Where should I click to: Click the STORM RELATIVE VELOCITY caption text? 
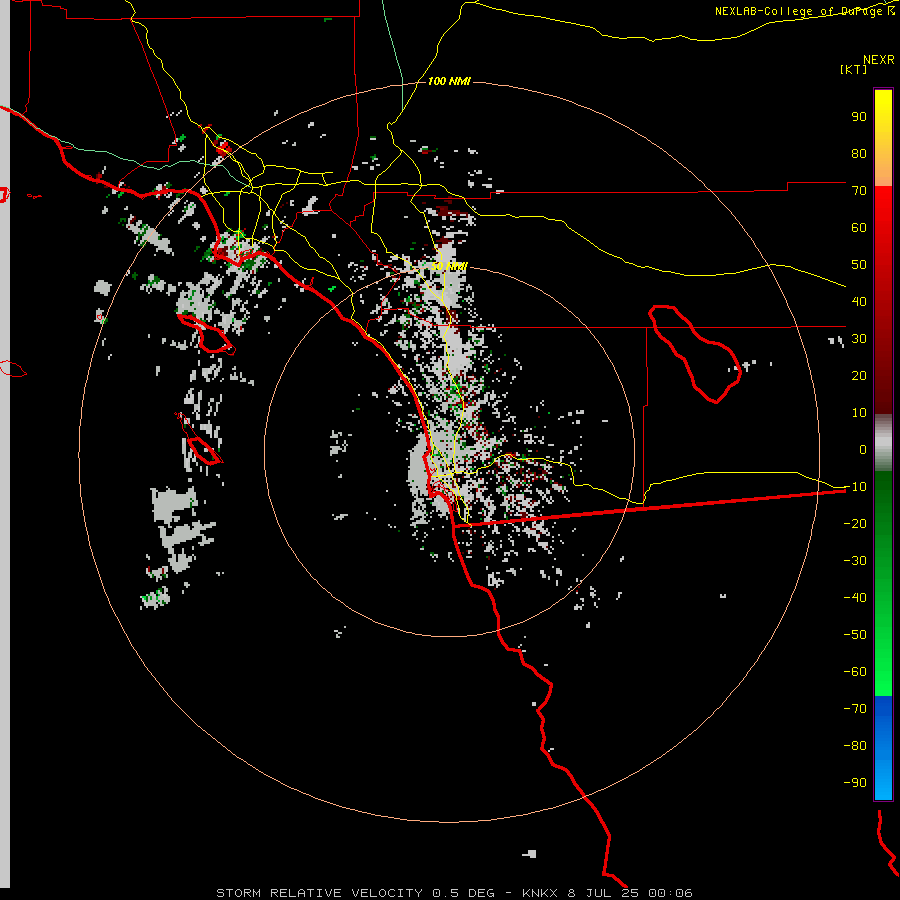pyautogui.click(x=321, y=893)
